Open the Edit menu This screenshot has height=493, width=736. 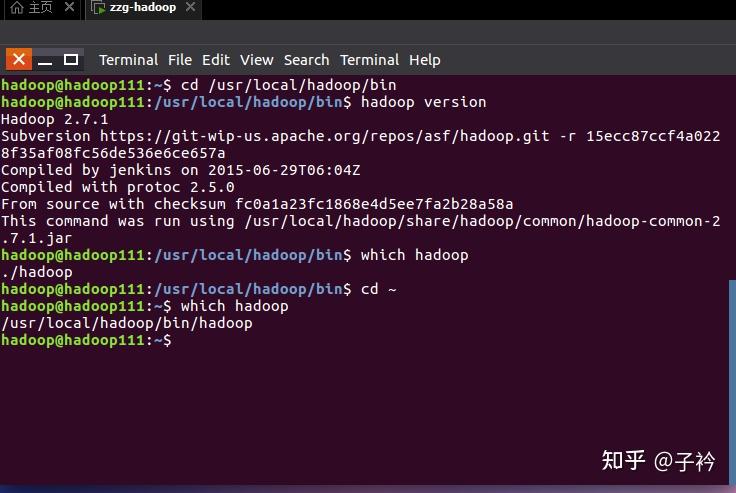[x=215, y=60]
